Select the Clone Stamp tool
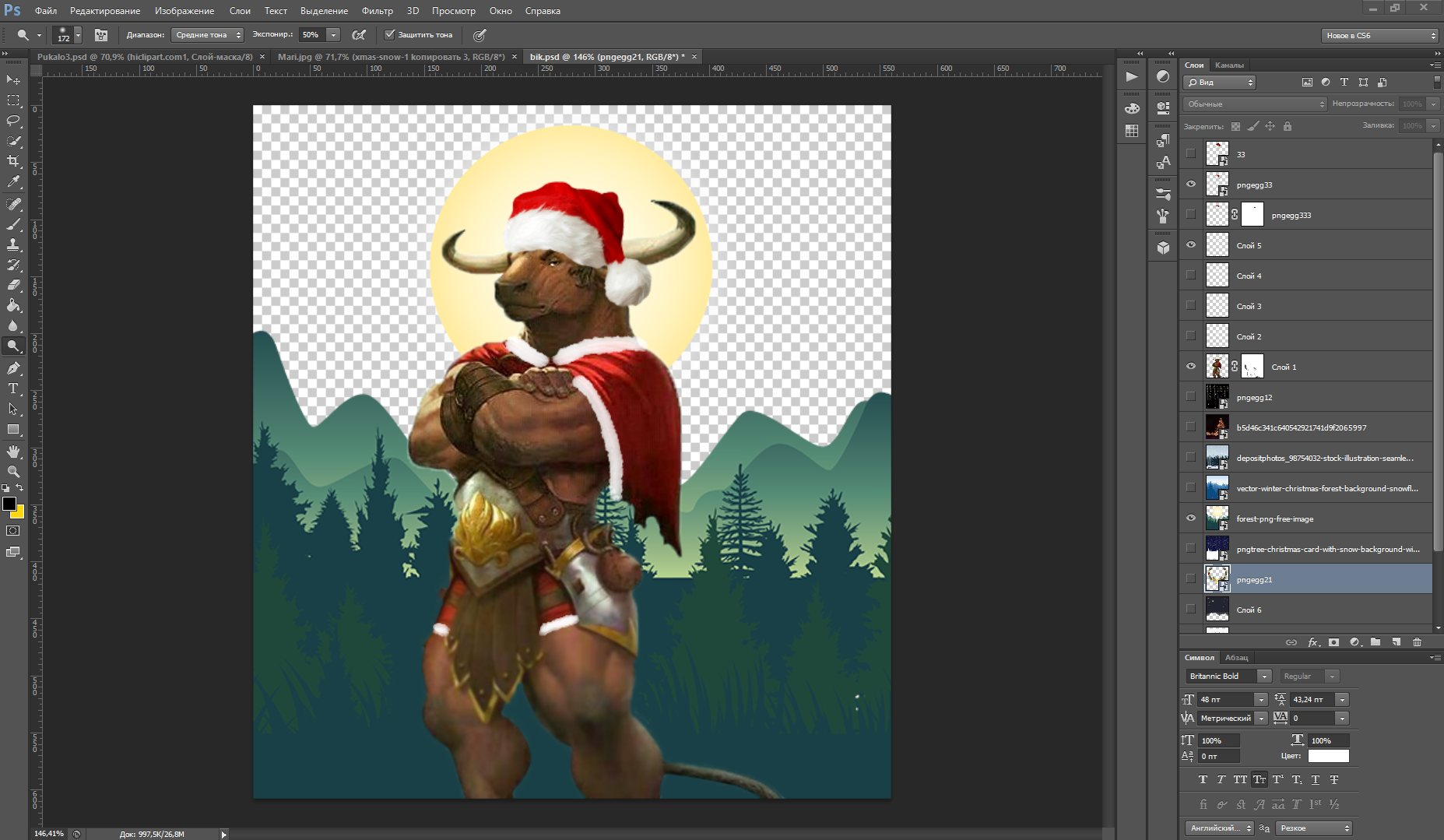Screen dimensions: 1444x840 coord(13,244)
